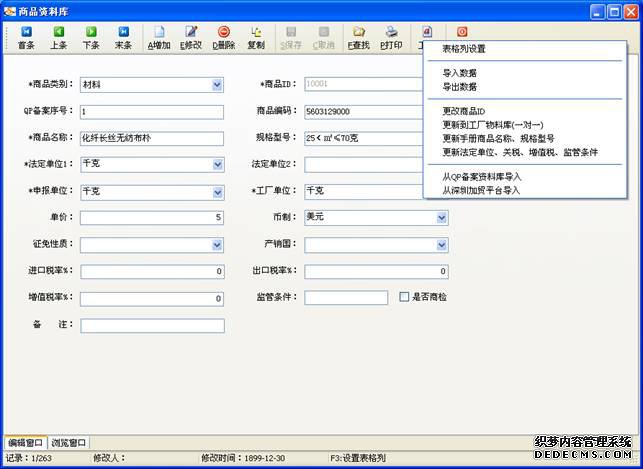
Task: Choose 更改商品ID from the menu
Action: click(x=463, y=111)
